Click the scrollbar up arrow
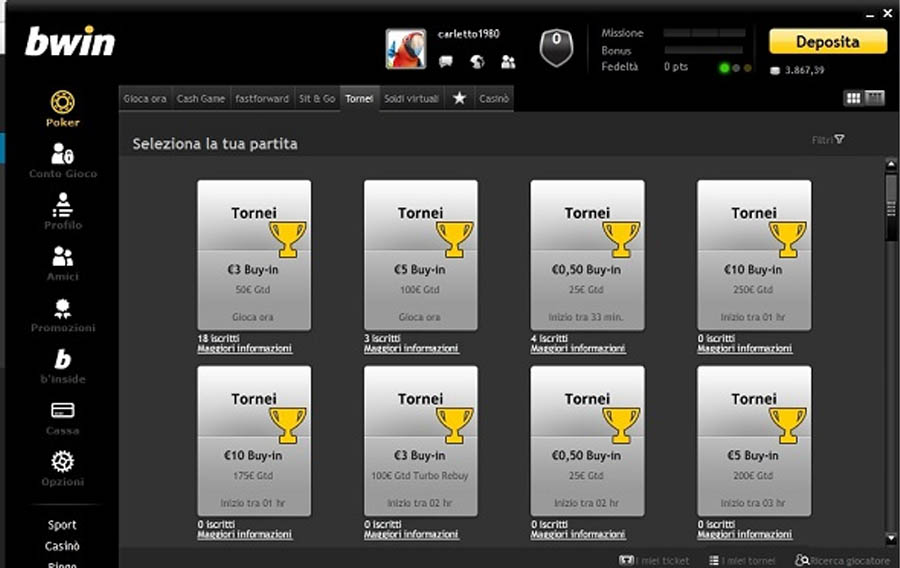Screen dimensions: 900x568 tap(891, 165)
